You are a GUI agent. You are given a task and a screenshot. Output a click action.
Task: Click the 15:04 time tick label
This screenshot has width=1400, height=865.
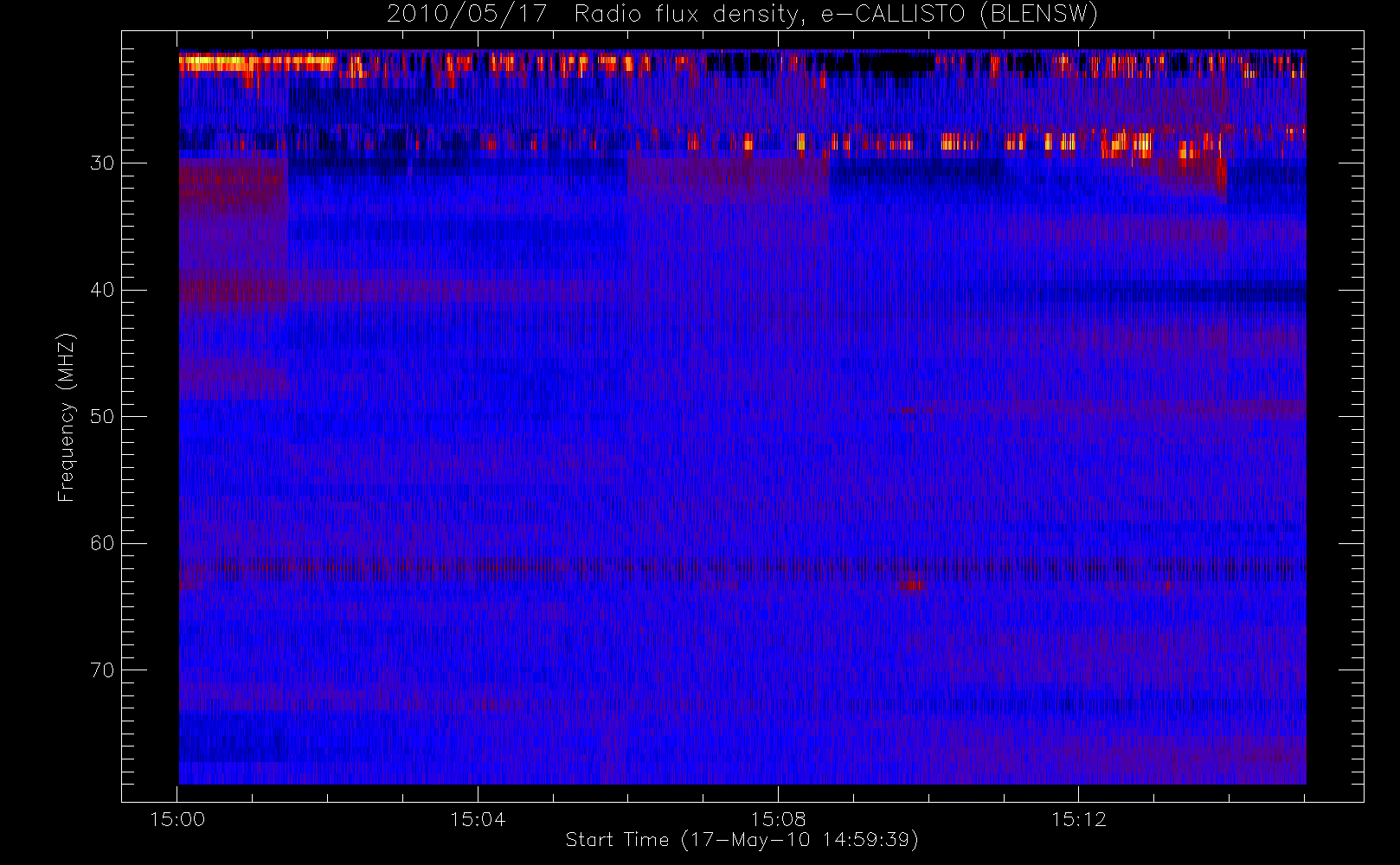tap(478, 819)
